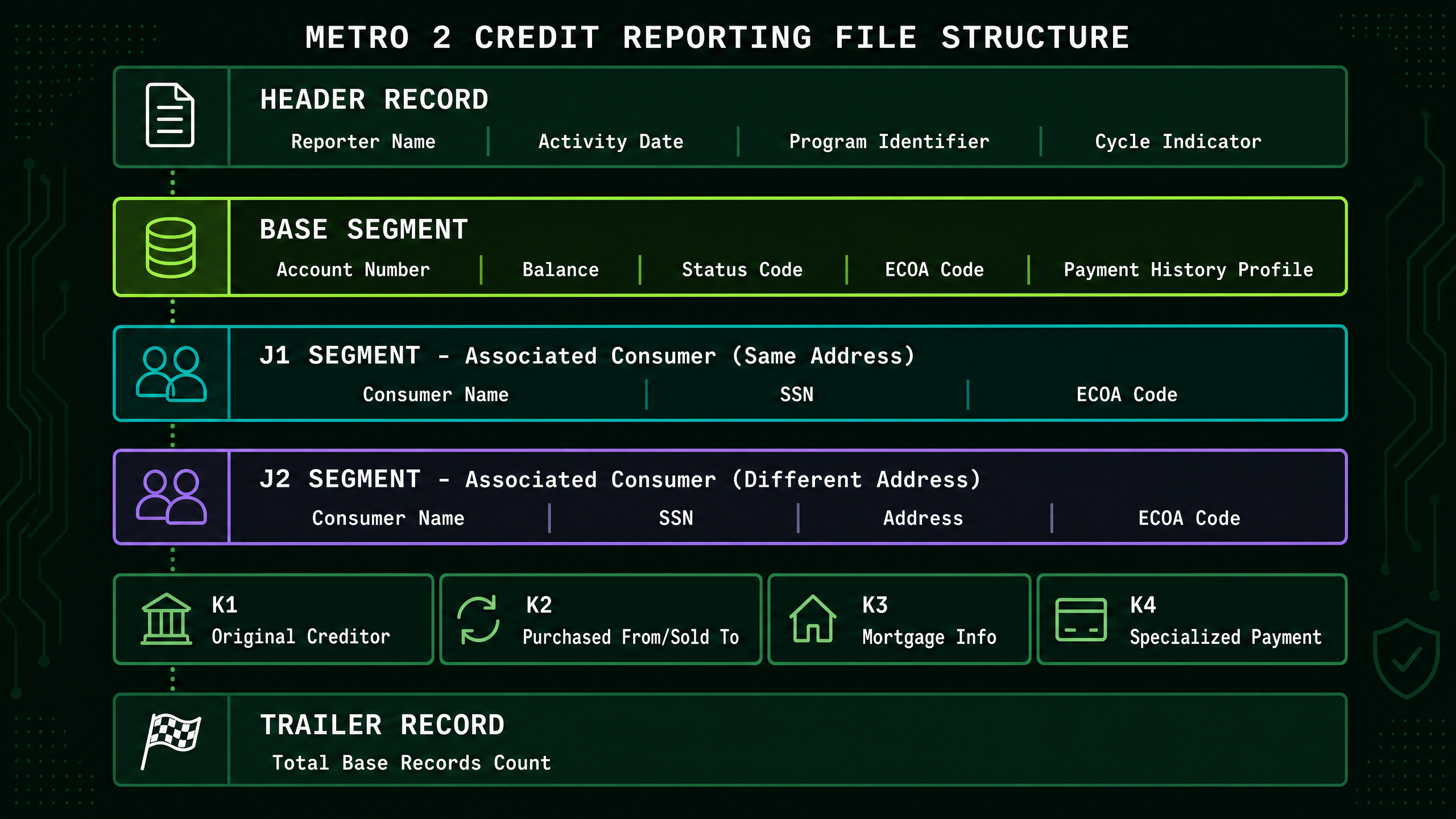Click ECOA Code in J2 Segment
Screen dimensions: 1456x819
(x=1189, y=518)
